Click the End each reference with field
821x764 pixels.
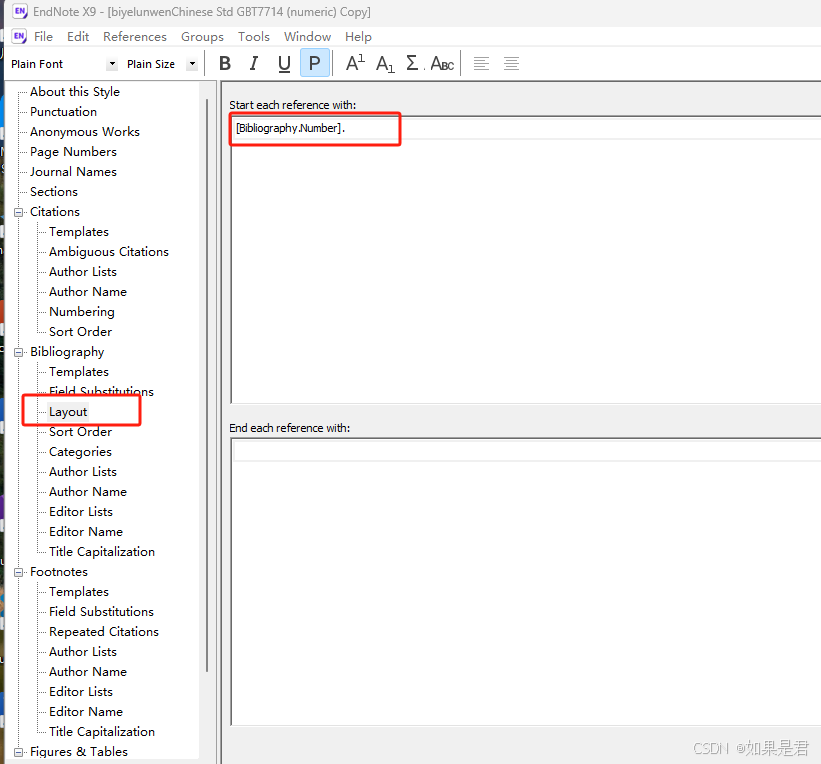pyautogui.click(x=526, y=582)
